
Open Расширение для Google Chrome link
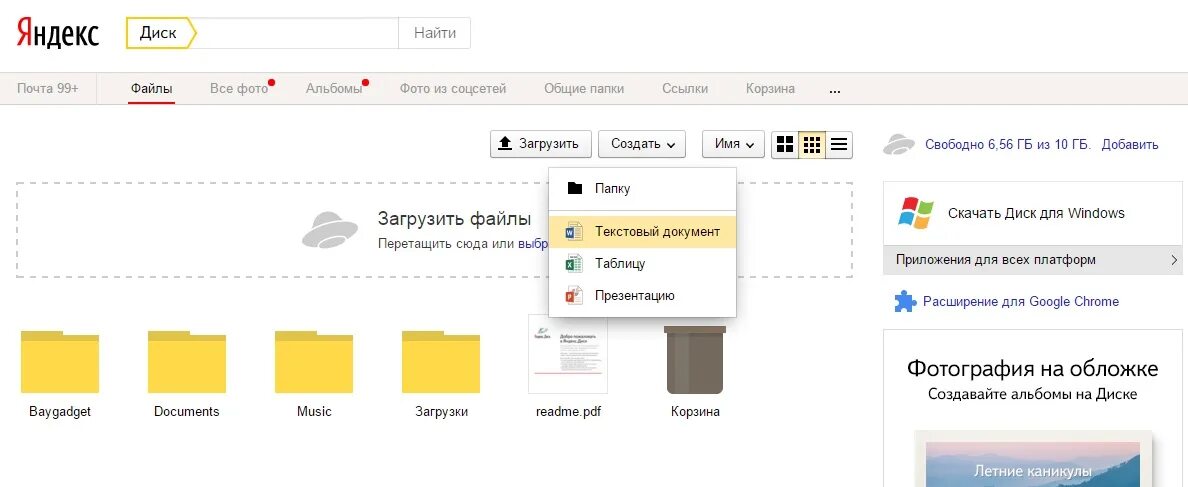click(x=1021, y=301)
